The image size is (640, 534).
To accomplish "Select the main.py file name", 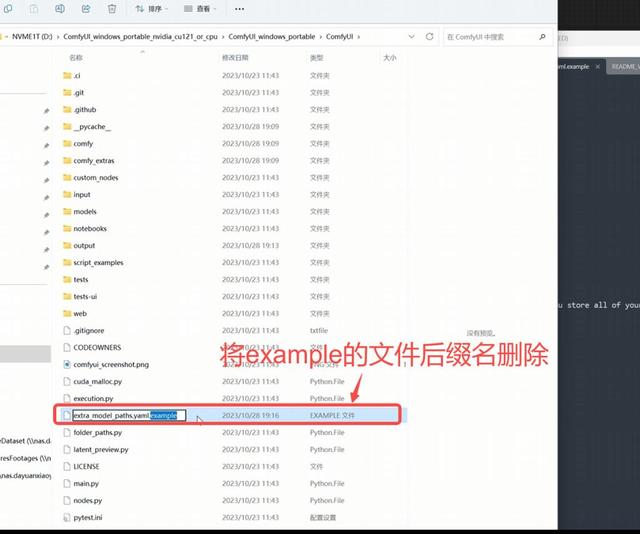I will [86, 483].
